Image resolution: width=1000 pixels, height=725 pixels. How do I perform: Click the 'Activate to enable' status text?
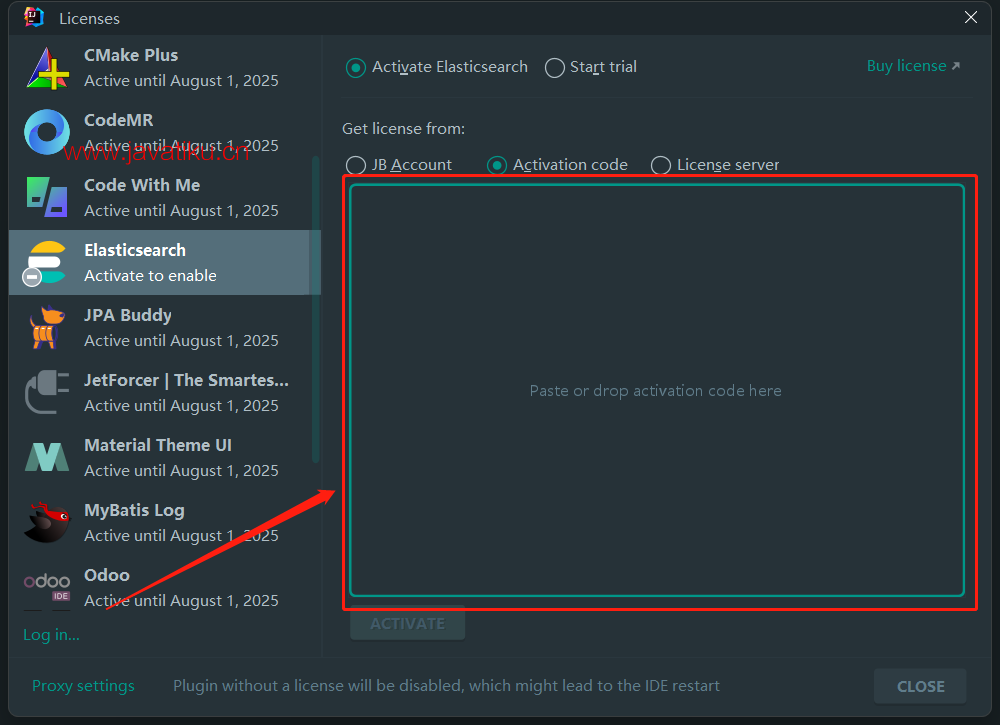pyautogui.click(x=151, y=276)
